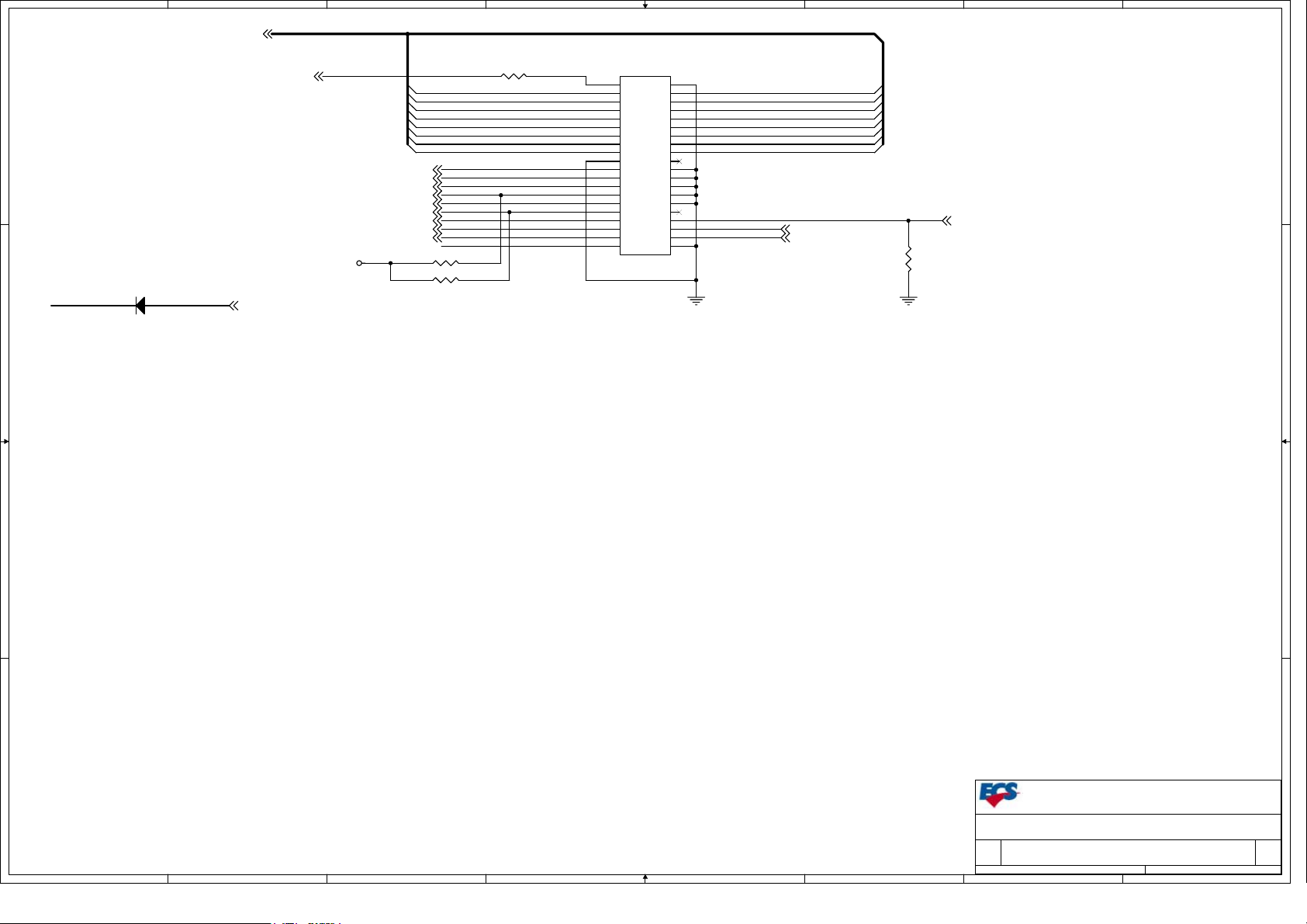The height and width of the screenshot is (924, 1307).
Task: Click the off-page connector ending the thick bus
Action: pos(268,34)
